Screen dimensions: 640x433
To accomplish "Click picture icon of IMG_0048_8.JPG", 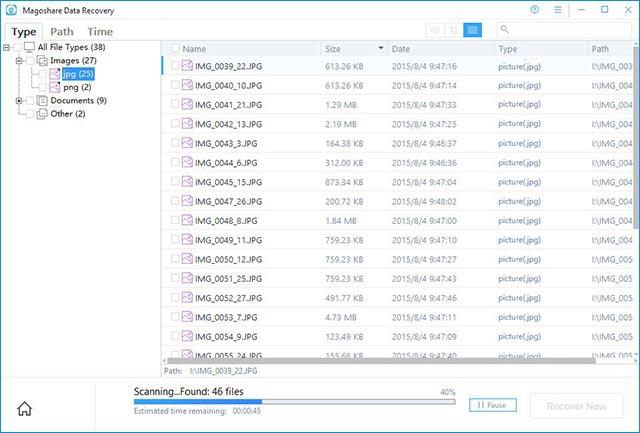I will click(x=187, y=220).
